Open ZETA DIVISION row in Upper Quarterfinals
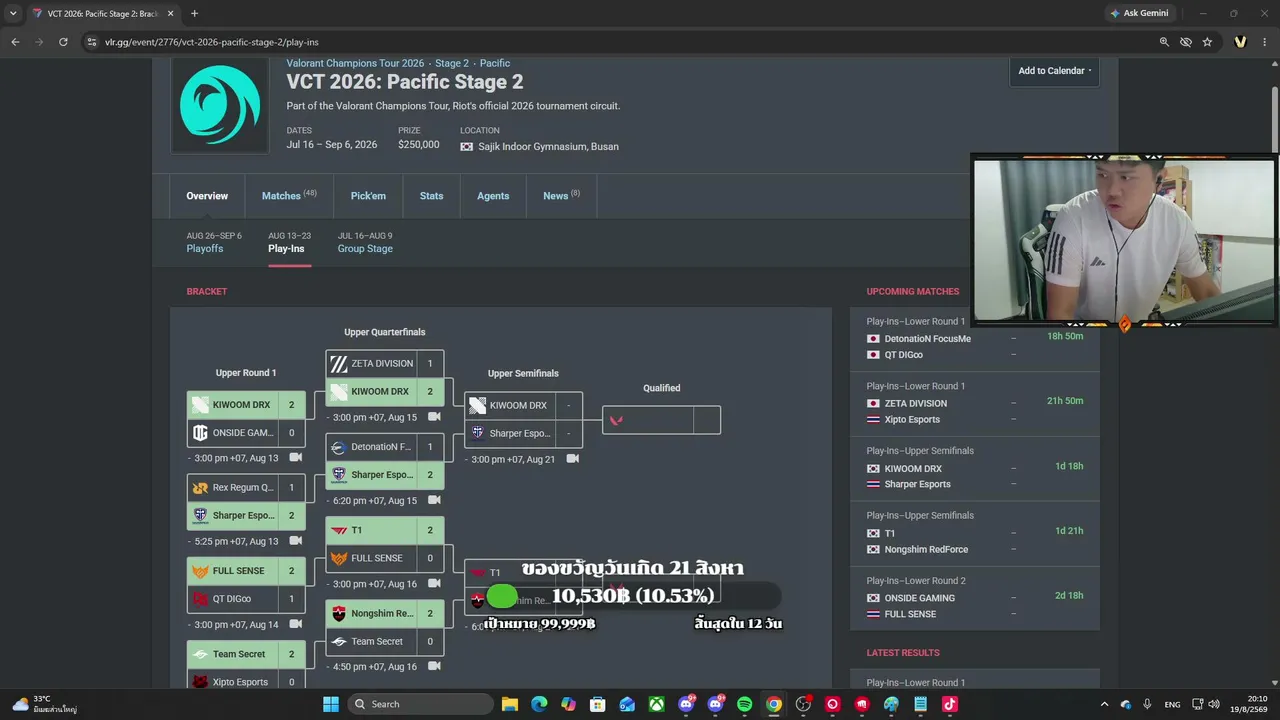 point(385,364)
